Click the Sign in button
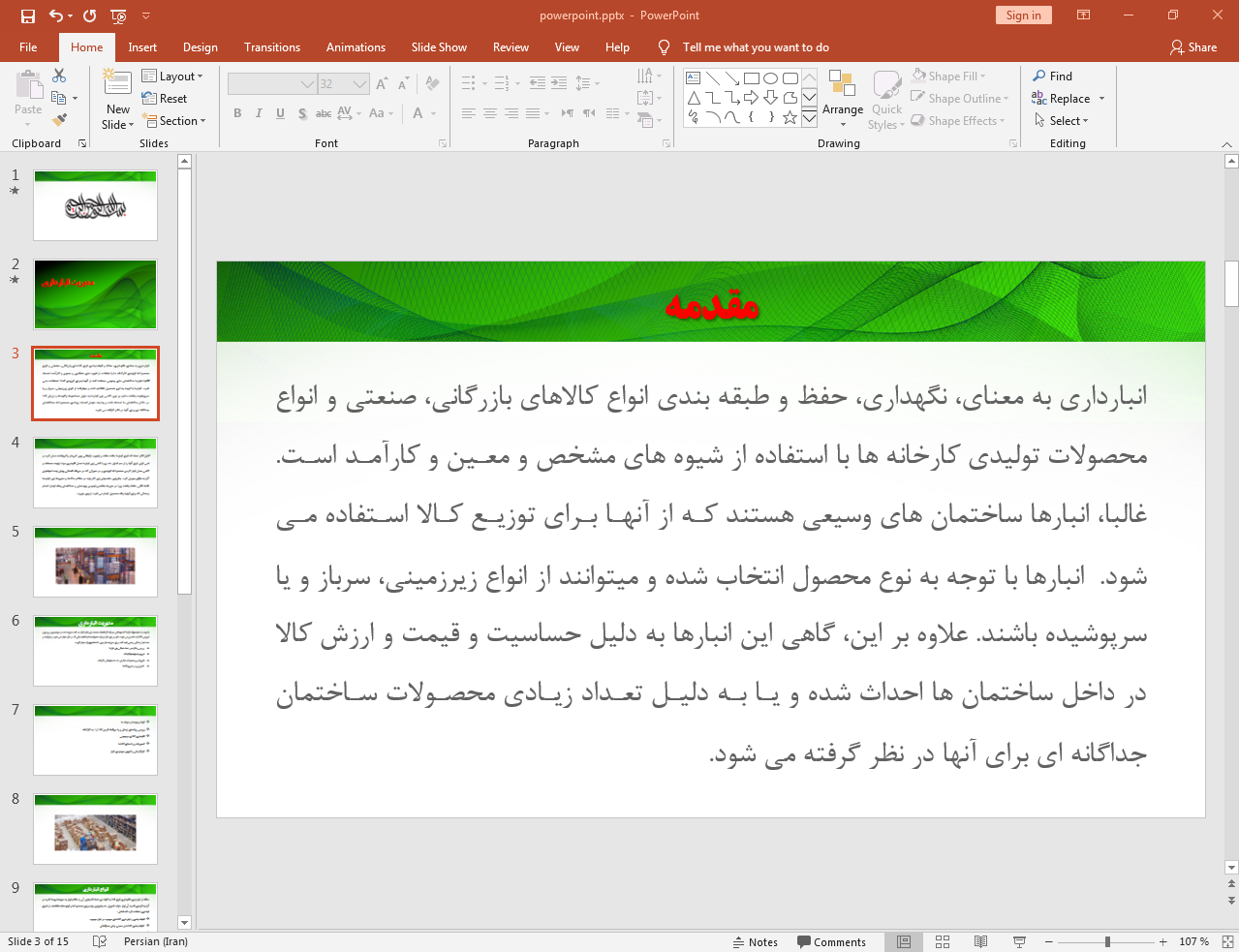Image resolution: width=1239 pixels, height=952 pixels. tap(1023, 15)
